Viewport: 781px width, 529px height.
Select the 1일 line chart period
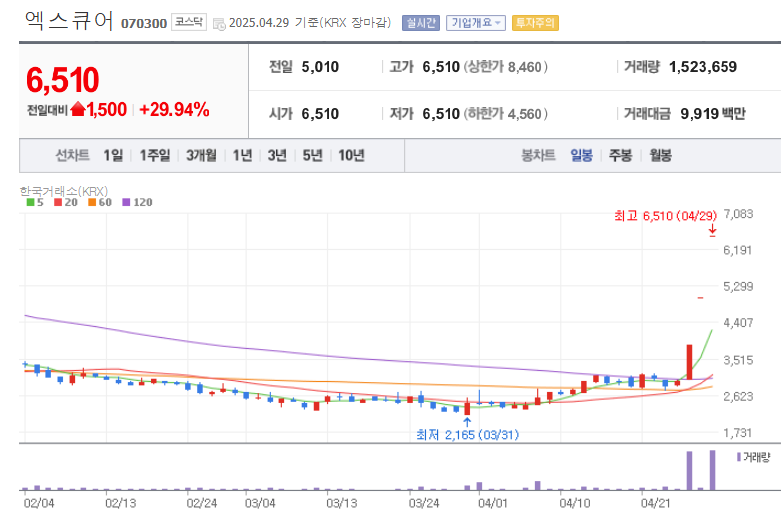pos(113,155)
